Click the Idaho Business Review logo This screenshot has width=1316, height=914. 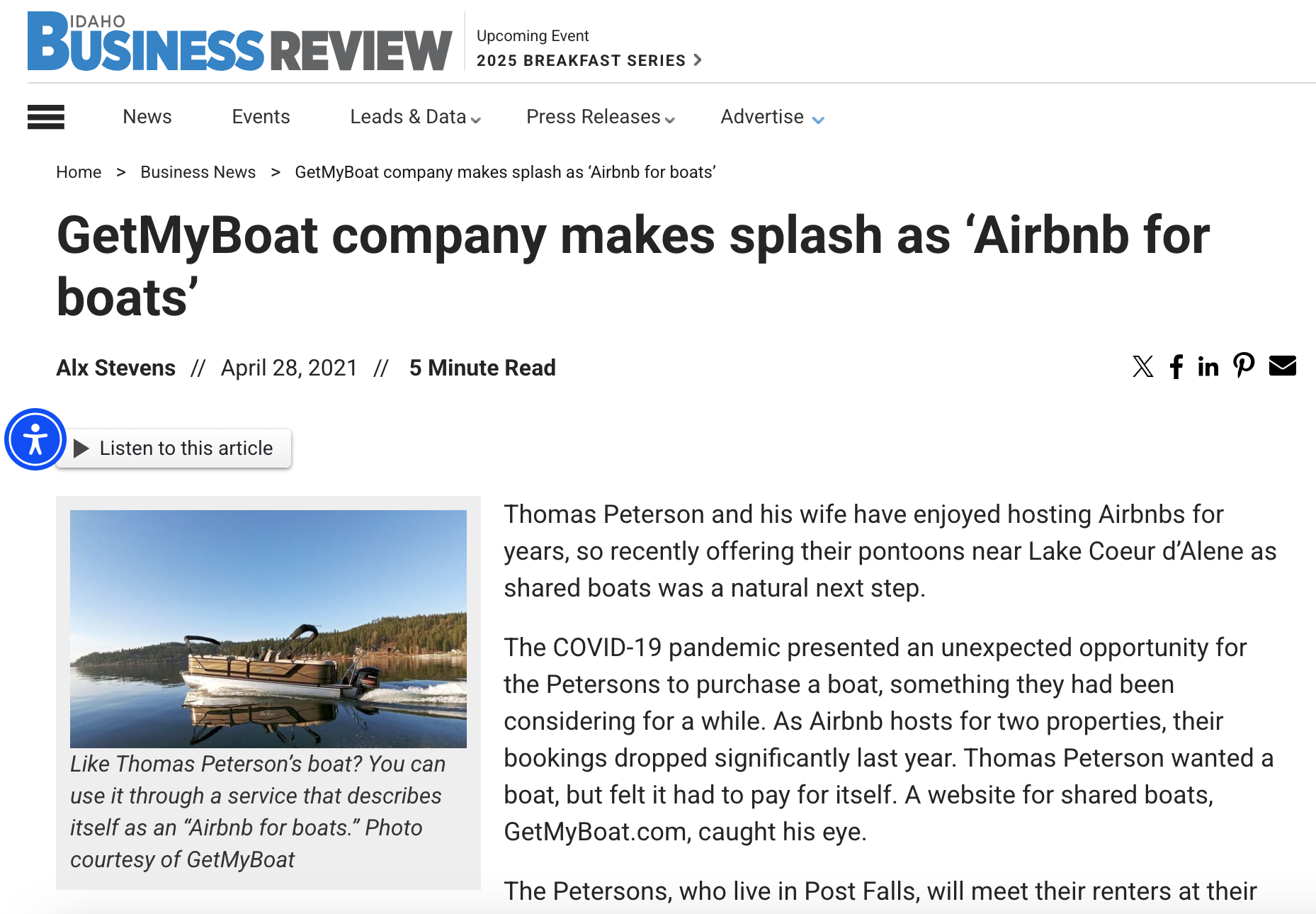click(239, 43)
